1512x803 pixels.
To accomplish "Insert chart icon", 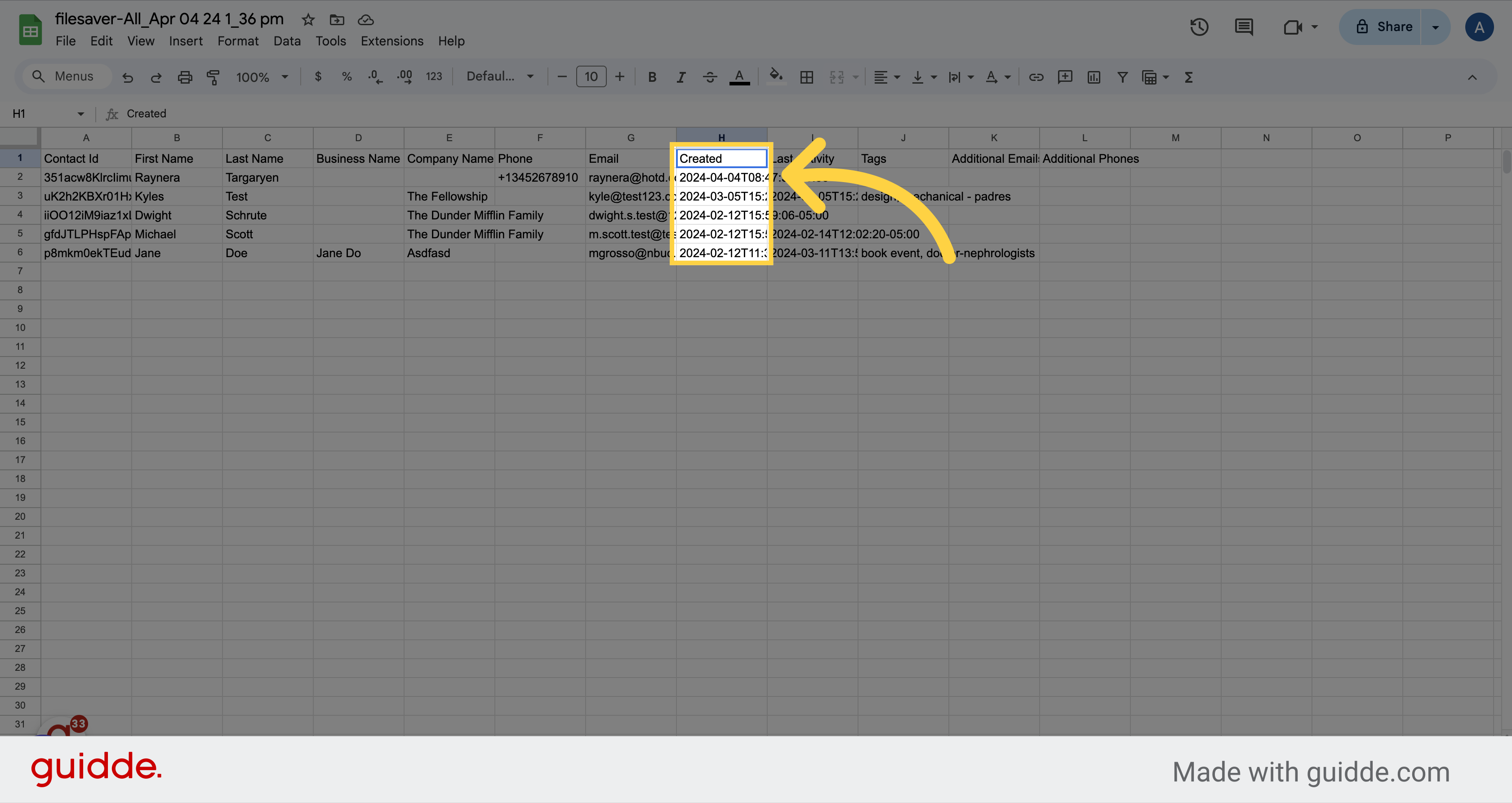I will click(x=1094, y=77).
